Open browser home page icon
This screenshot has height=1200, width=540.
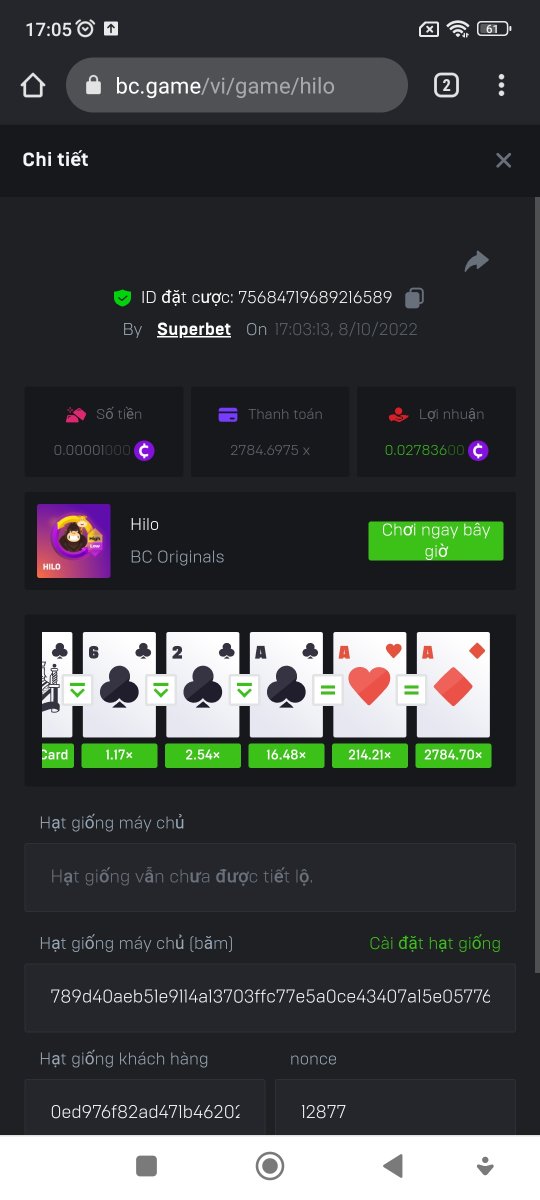click(x=33, y=86)
